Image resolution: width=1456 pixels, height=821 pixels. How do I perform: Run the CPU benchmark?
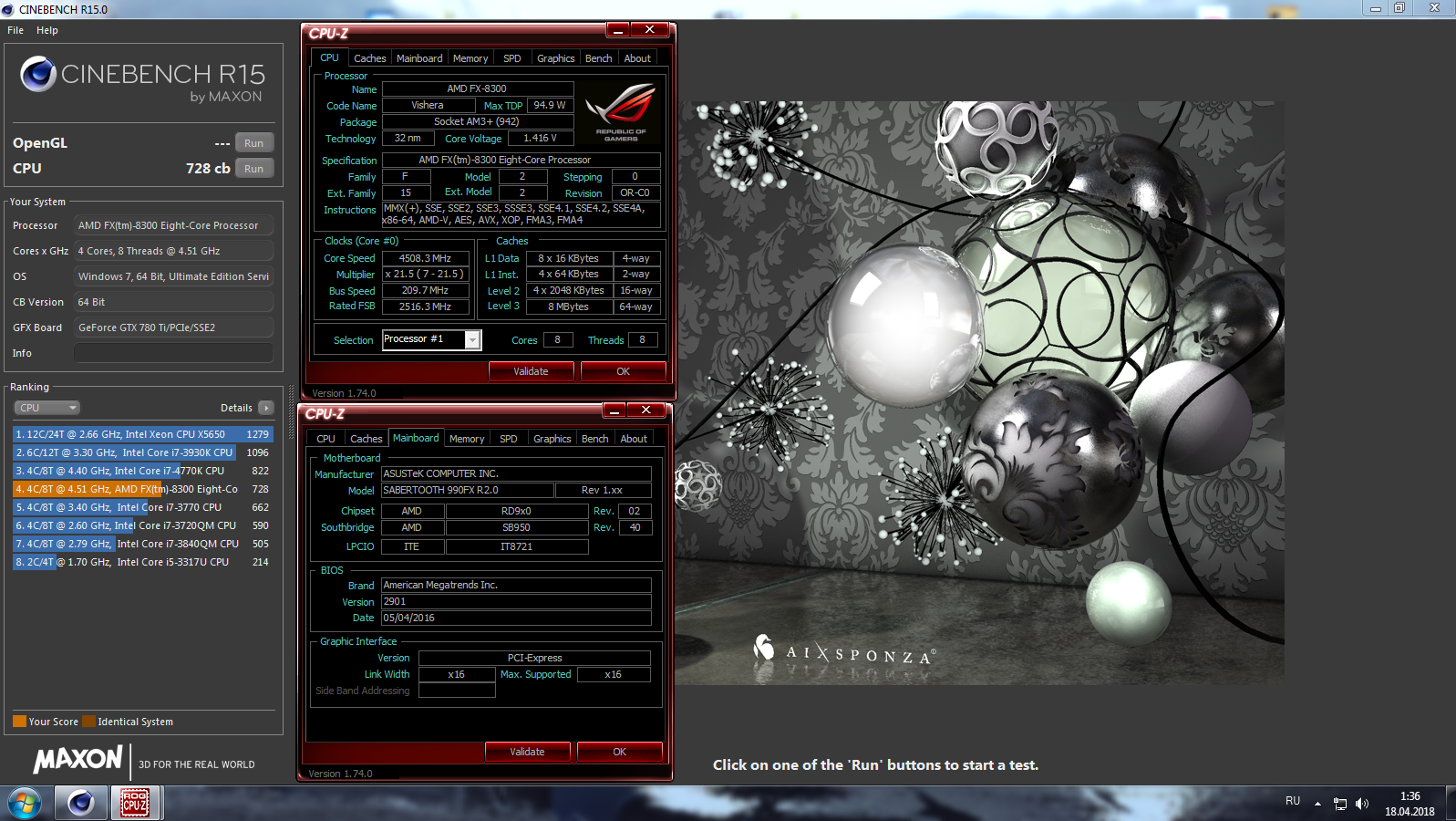254,169
